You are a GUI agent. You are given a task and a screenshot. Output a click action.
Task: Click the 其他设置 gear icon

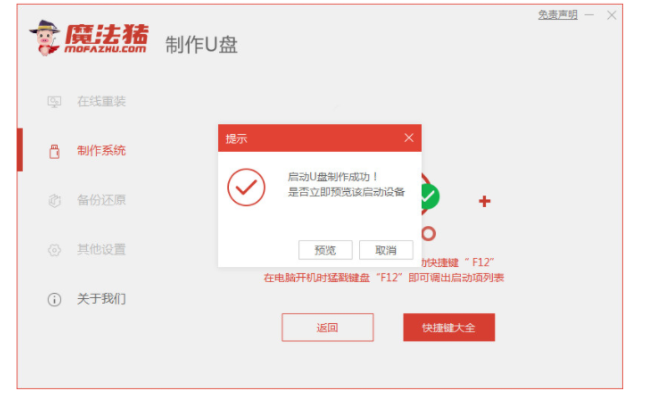point(54,250)
